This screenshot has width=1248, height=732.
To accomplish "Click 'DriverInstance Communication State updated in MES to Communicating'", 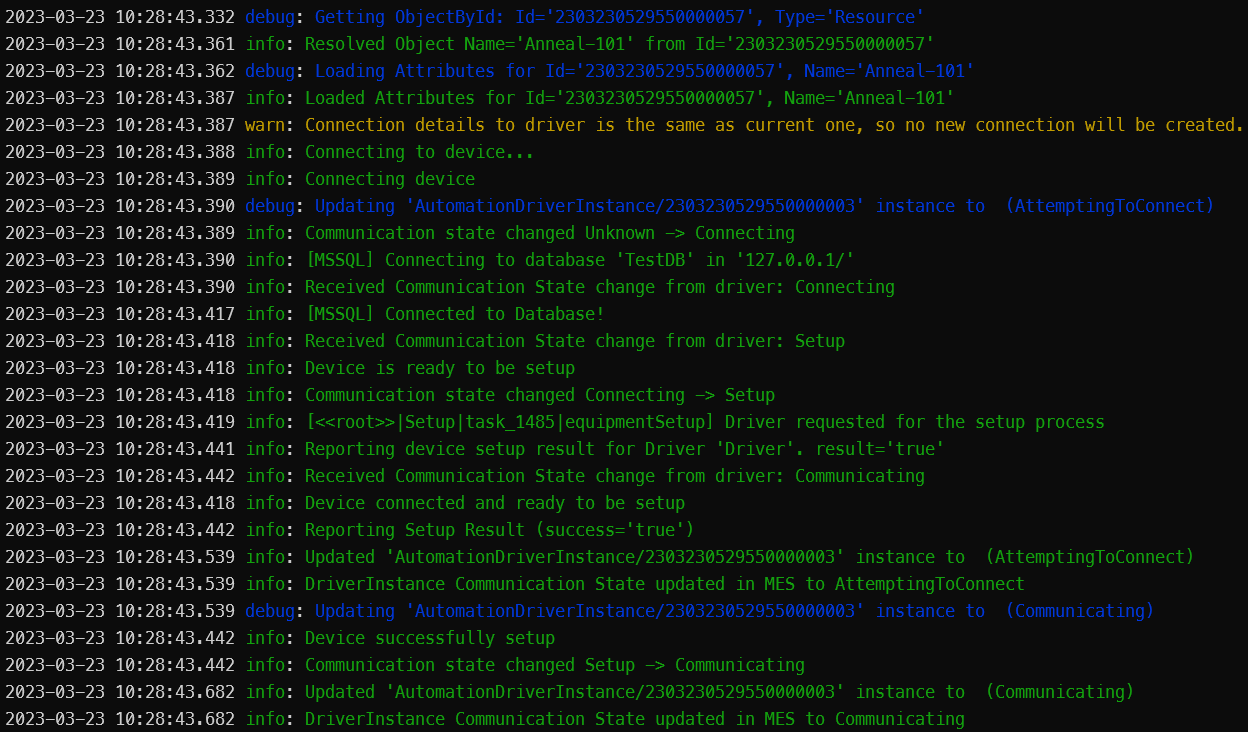I will click(485, 719).
